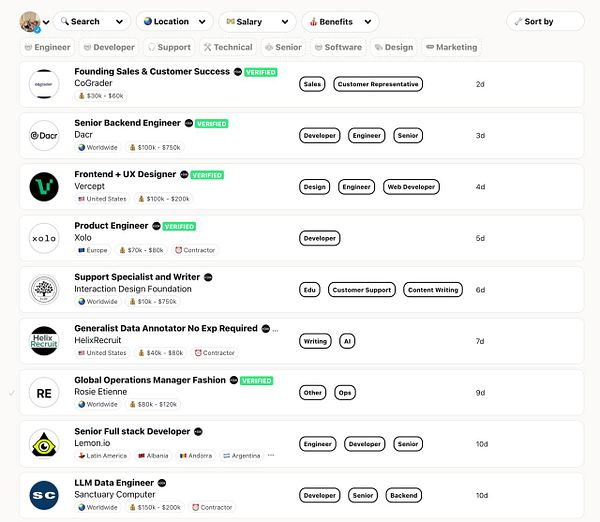The width and height of the screenshot is (600, 522).
Task: Click the VERIFIED badge on Product Engineer
Action: pos(179,227)
